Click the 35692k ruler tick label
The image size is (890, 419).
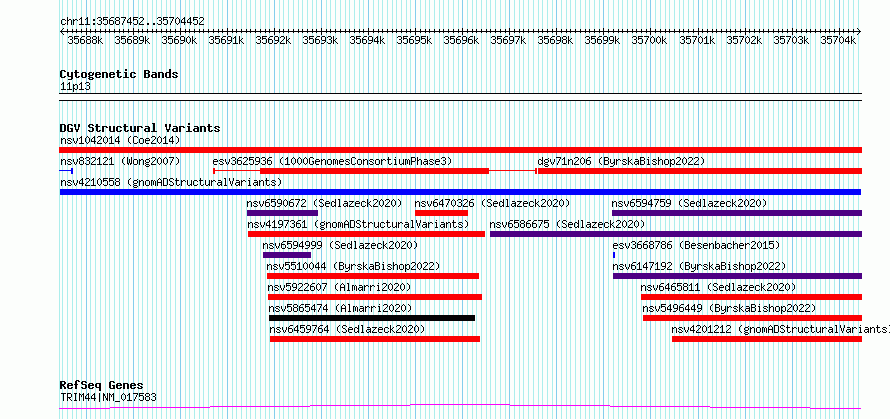(273, 40)
